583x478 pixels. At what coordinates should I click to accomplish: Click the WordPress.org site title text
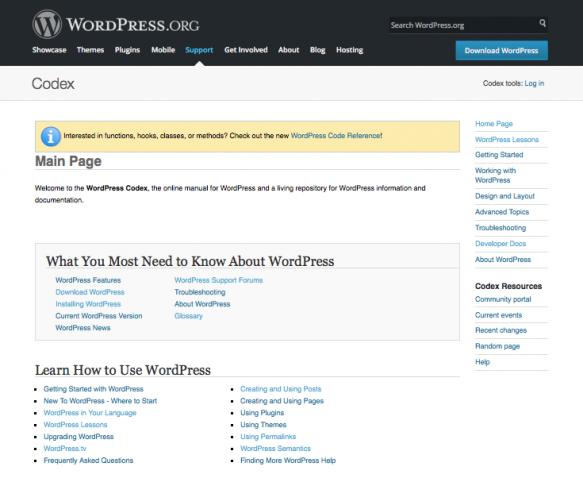click(x=133, y=25)
